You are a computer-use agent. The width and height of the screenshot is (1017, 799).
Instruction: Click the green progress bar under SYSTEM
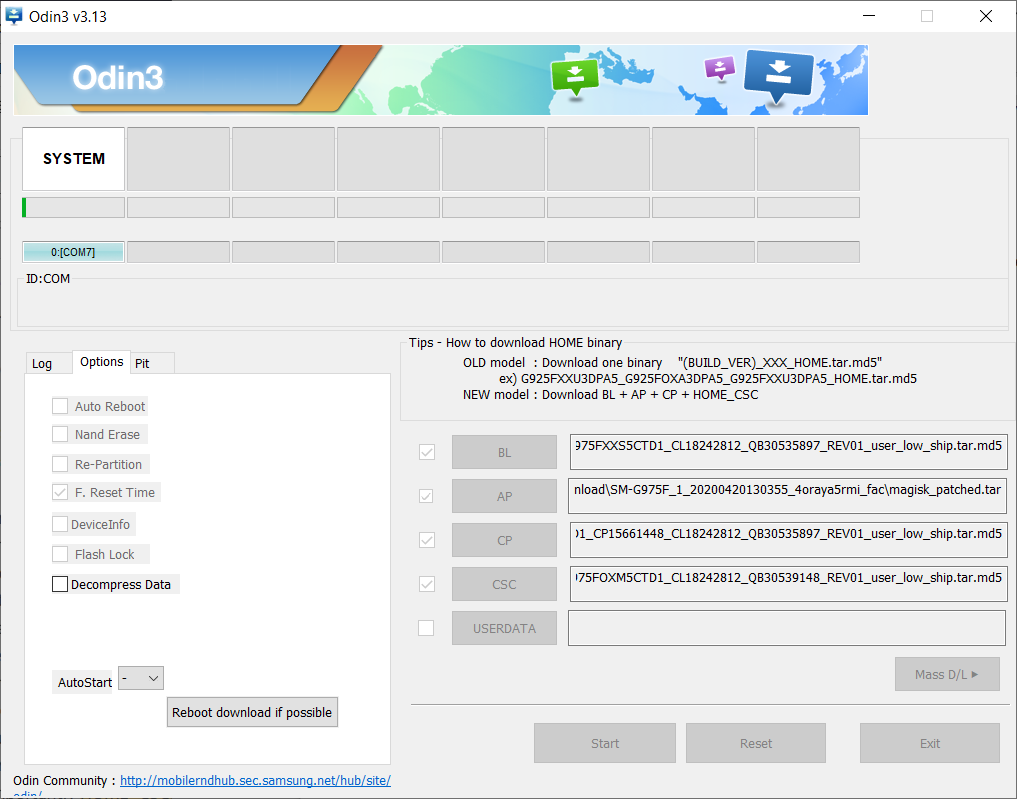73,208
